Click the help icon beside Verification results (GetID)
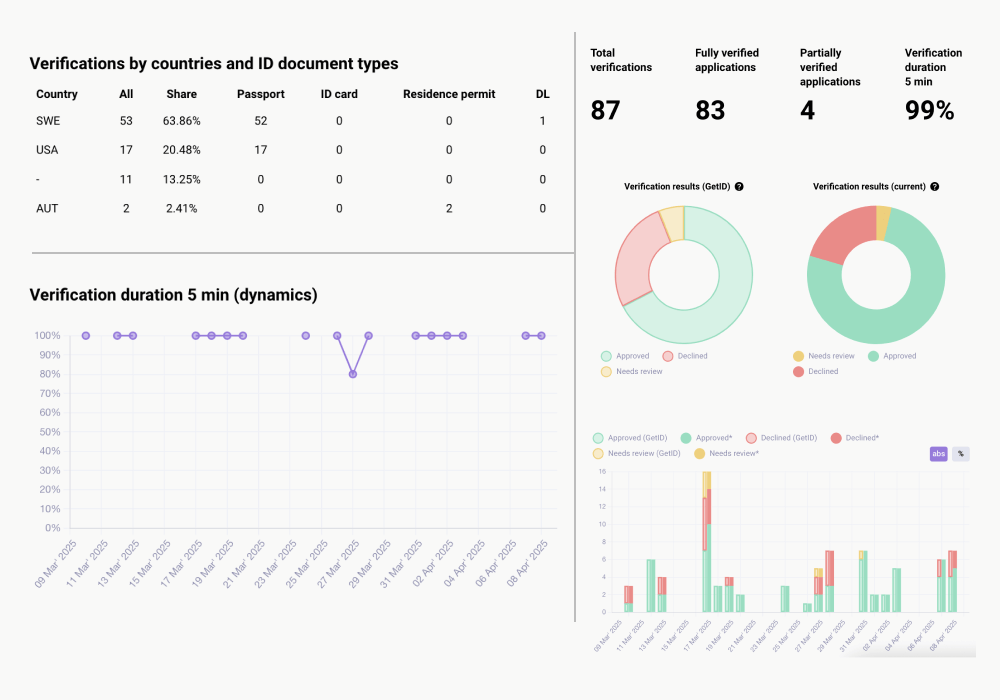Screen dimensions: 1000x700 click(x=737, y=186)
